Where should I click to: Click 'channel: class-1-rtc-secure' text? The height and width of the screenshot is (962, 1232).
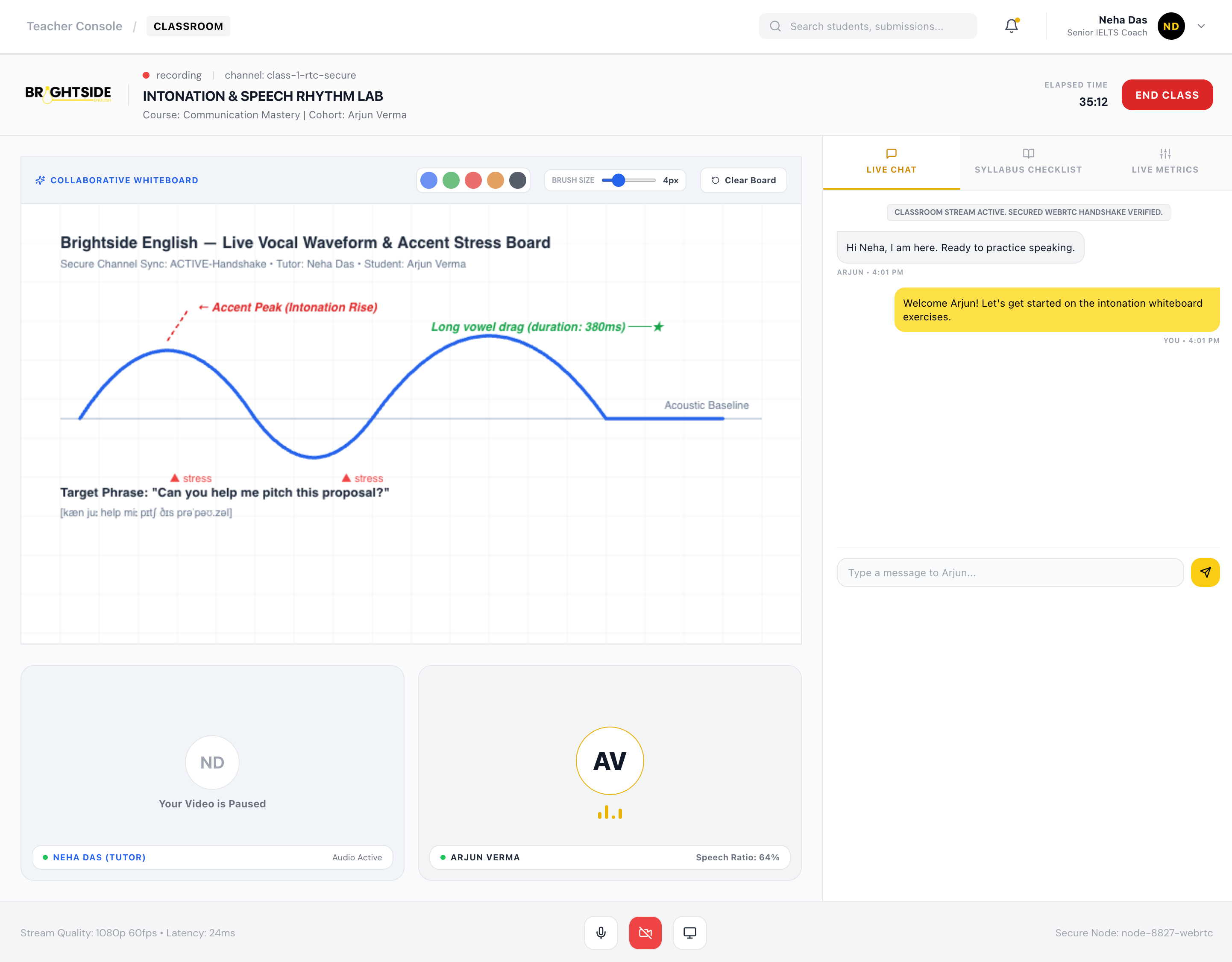290,75
